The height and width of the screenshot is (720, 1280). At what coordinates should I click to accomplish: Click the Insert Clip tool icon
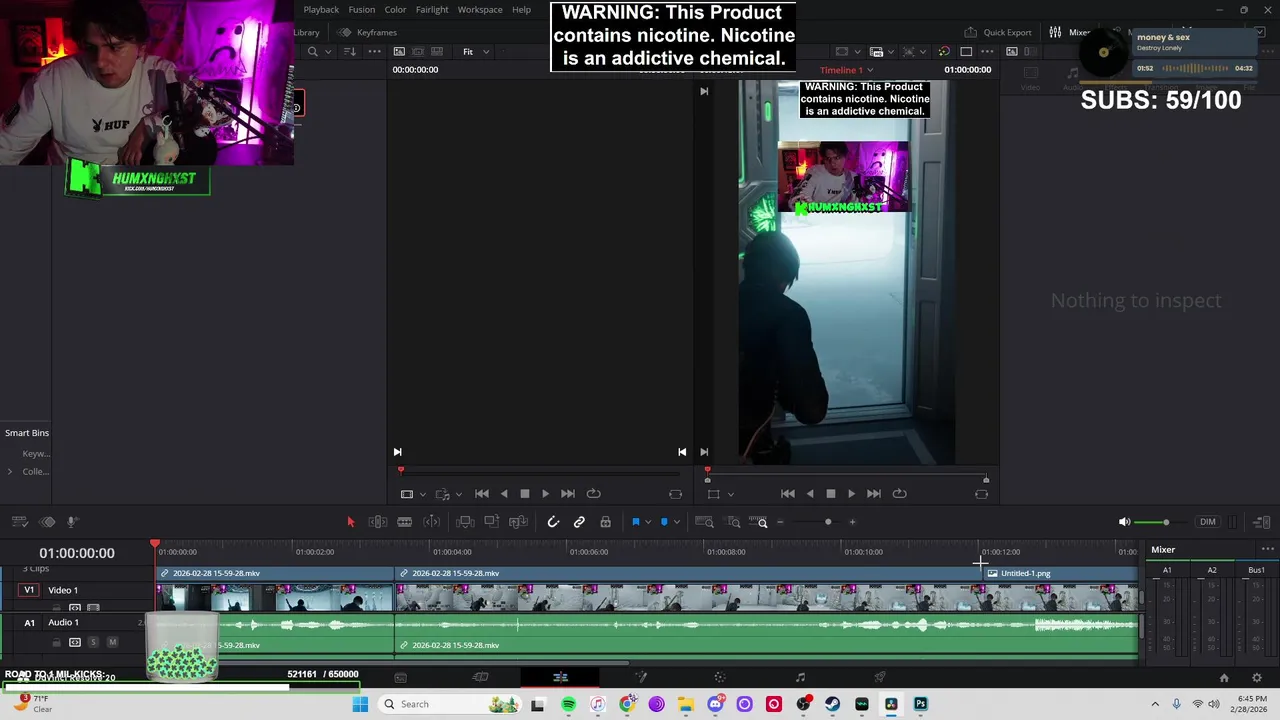[465, 522]
